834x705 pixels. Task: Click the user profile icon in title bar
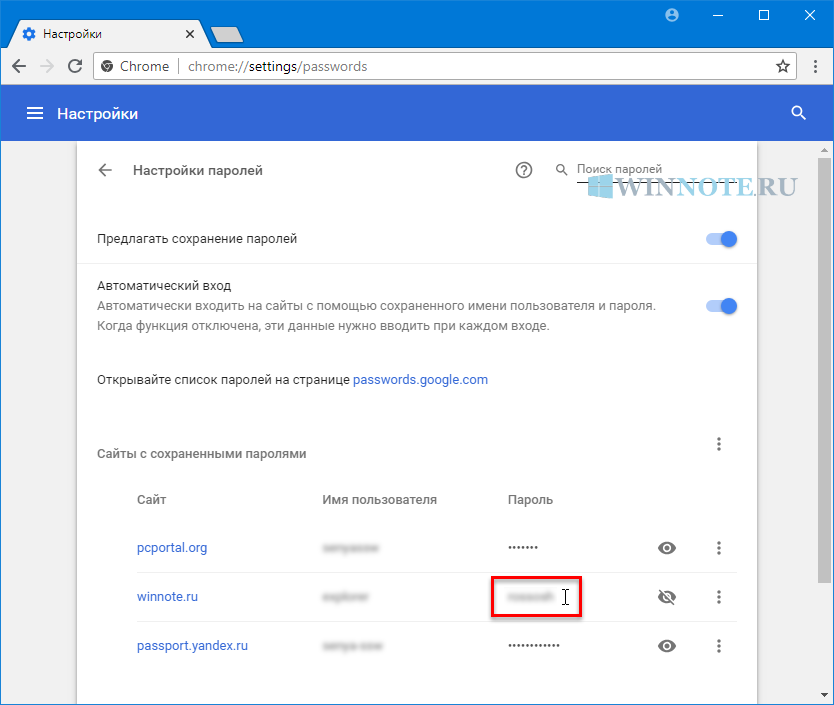pyautogui.click(x=672, y=15)
